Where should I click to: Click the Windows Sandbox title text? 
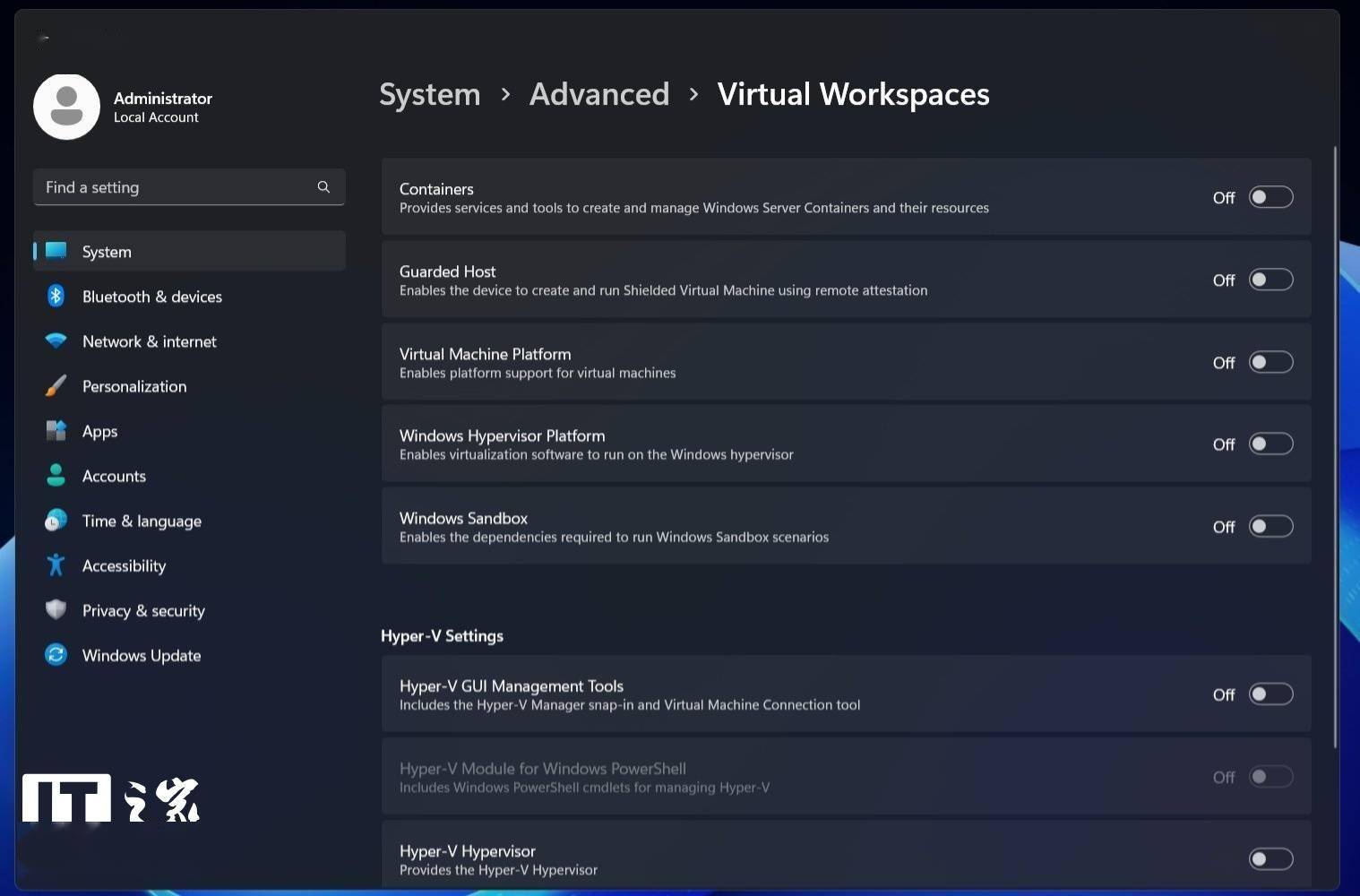click(x=463, y=518)
